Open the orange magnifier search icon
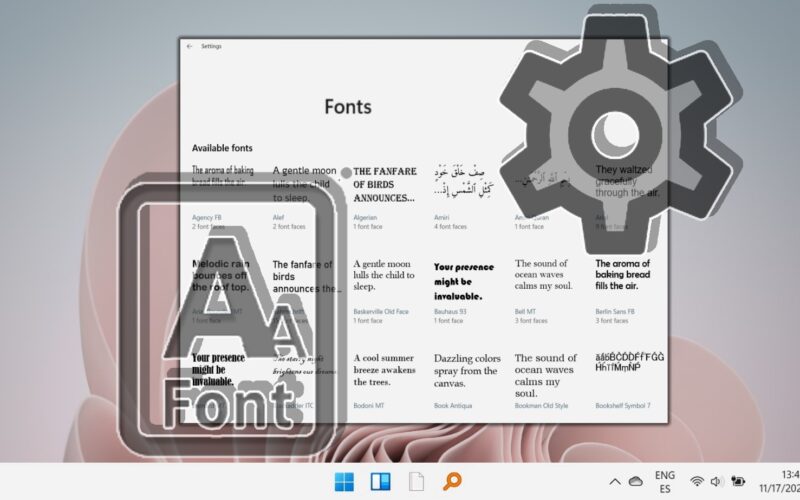The height and width of the screenshot is (500, 800). (x=452, y=481)
